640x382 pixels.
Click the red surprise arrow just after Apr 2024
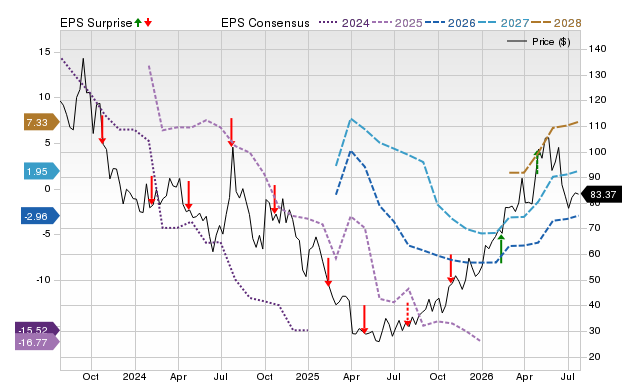coord(189,195)
